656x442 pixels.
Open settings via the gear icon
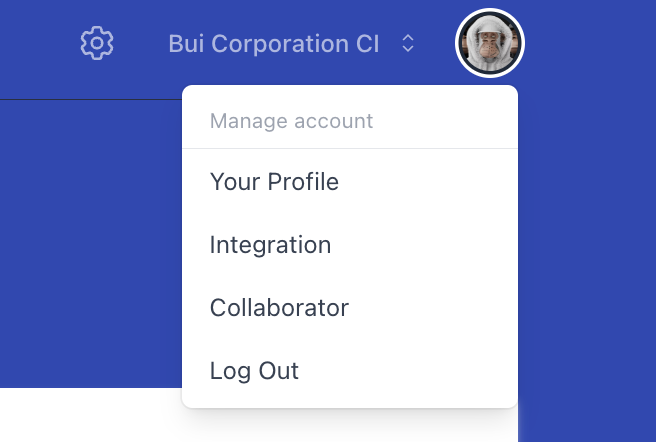click(97, 44)
